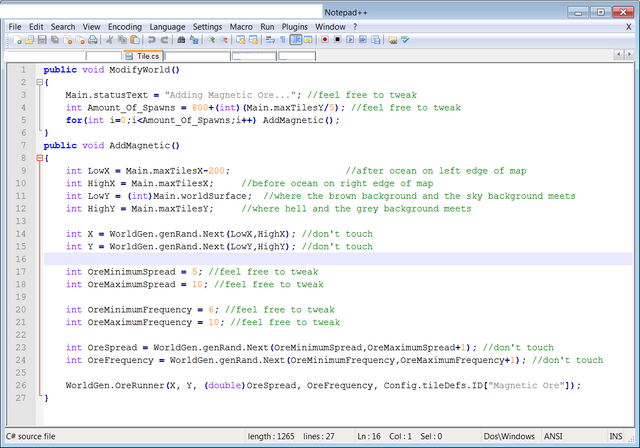Collapse the AddMagnetic fold marker on line 8
This screenshot has height=448, width=640.
click(x=40, y=158)
